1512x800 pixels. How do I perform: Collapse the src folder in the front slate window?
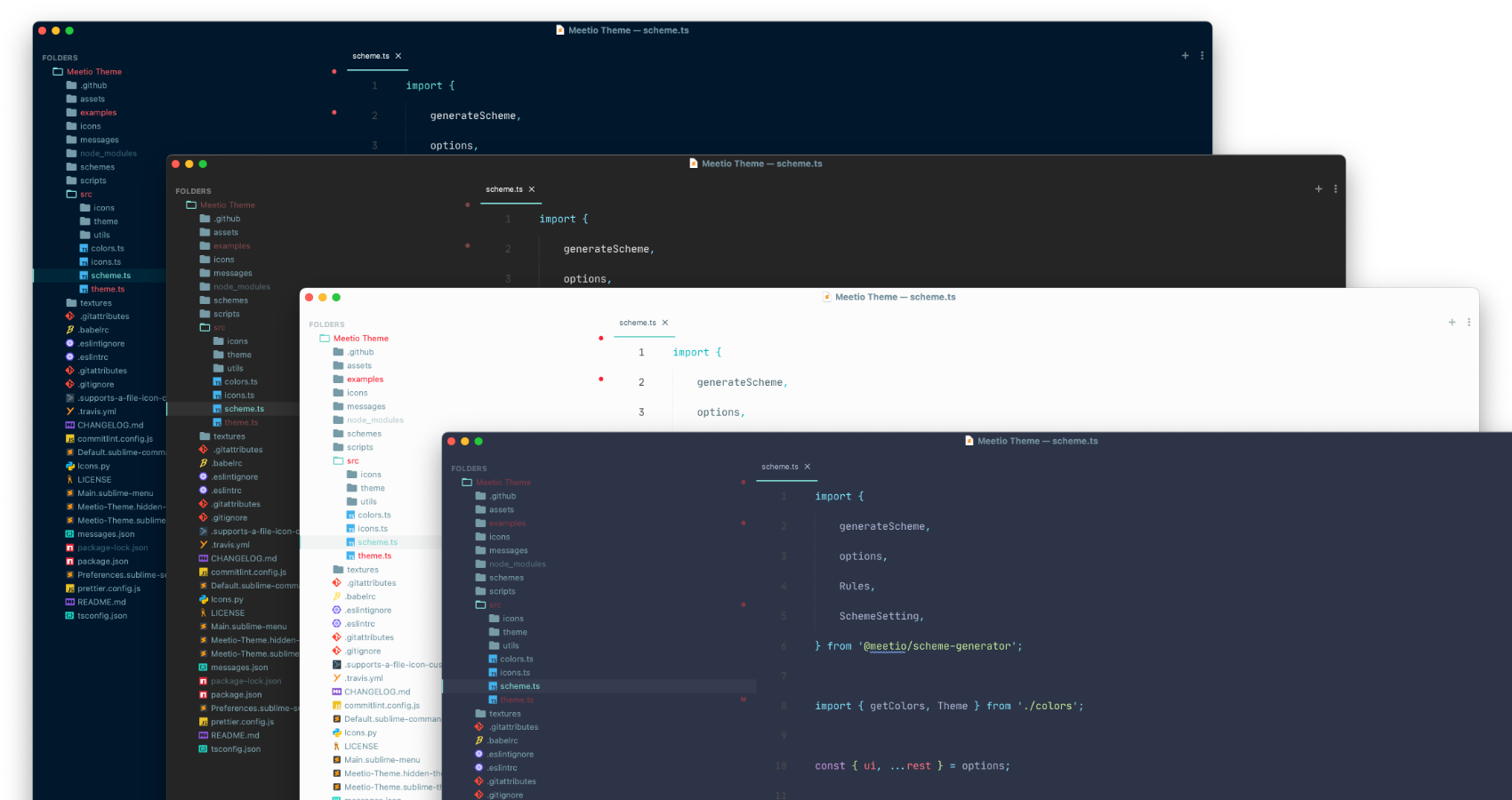(480, 604)
